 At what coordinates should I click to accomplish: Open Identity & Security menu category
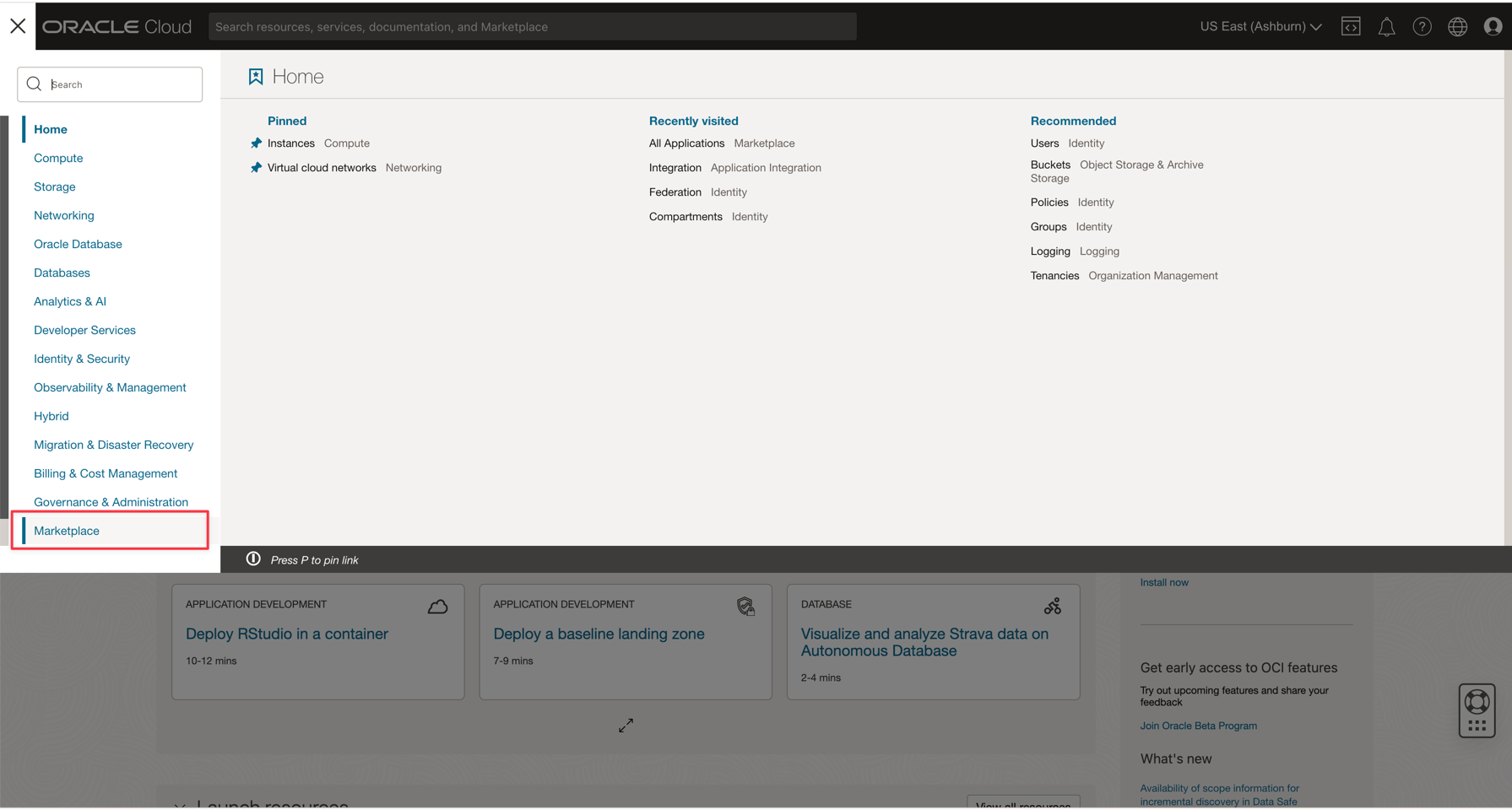pos(82,359)
